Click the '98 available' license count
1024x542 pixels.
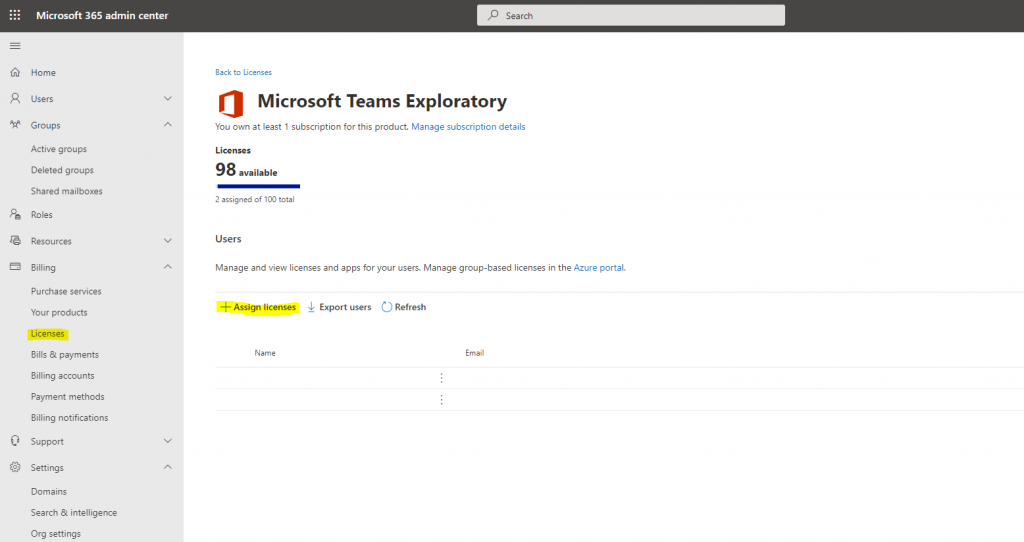point(246,170)
